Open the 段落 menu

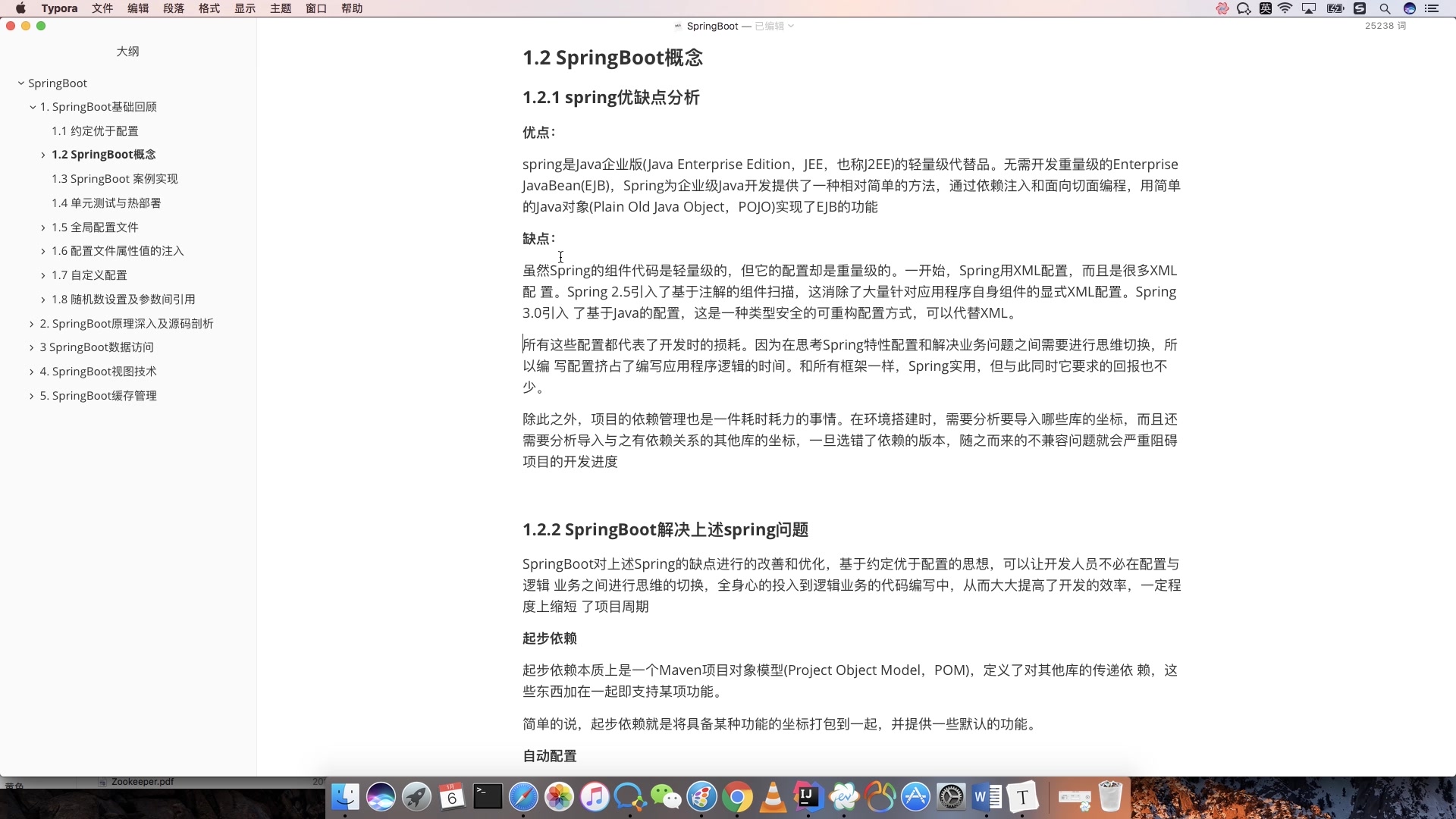(174, 8)
